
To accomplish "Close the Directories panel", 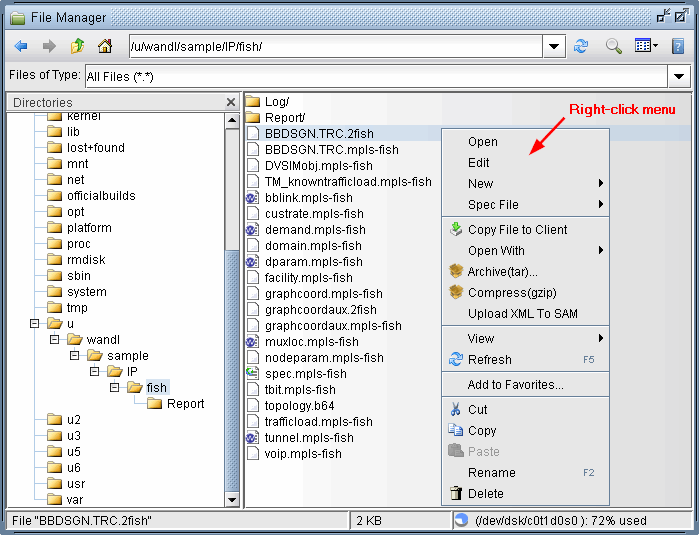I will (x=231, y=102).
